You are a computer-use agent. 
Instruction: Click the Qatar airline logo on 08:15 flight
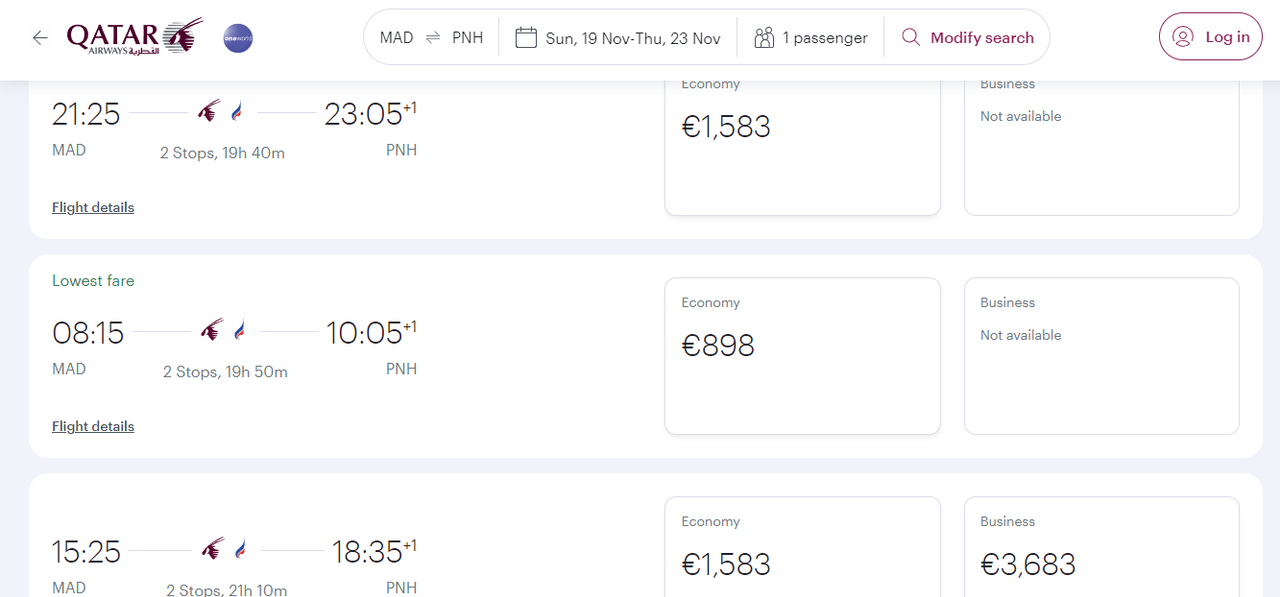(212, 330)
